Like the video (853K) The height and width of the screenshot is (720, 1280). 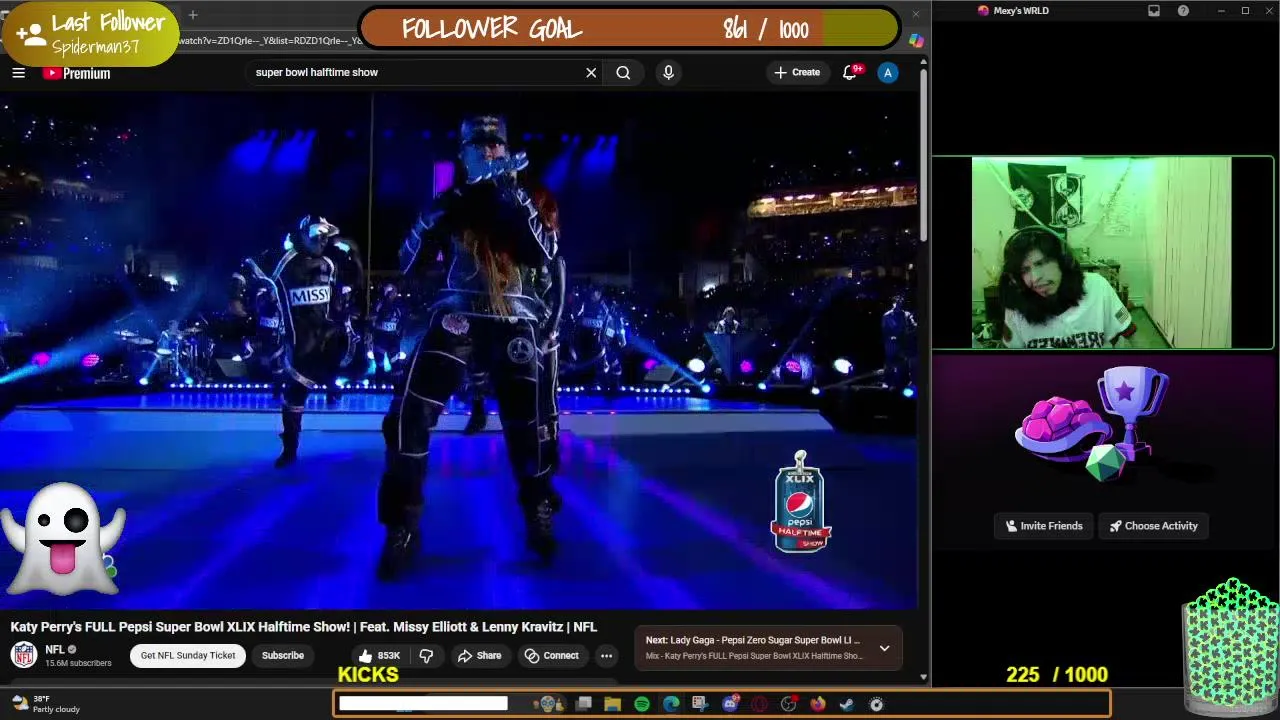click(x=379, y=656)
